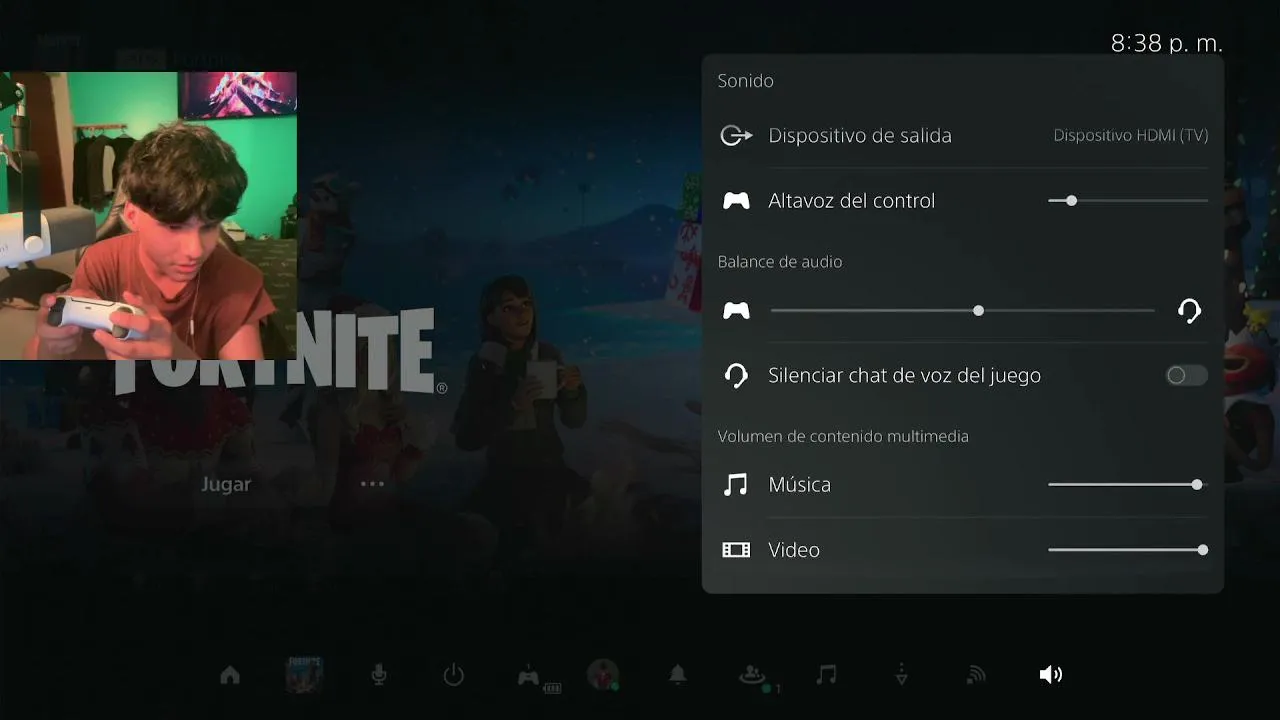Open the downloads and uploads icon

click(901, 675)
